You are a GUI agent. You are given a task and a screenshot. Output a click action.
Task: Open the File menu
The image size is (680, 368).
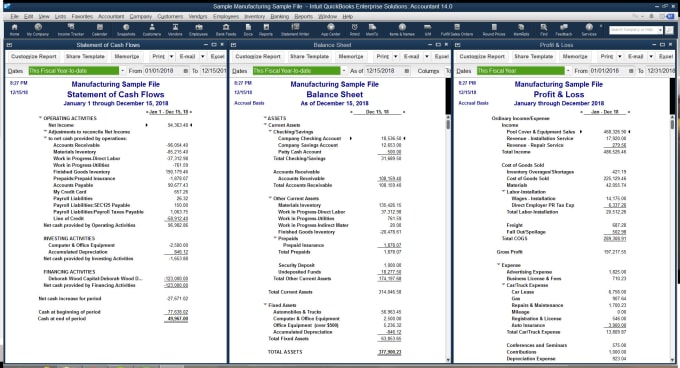14,16
